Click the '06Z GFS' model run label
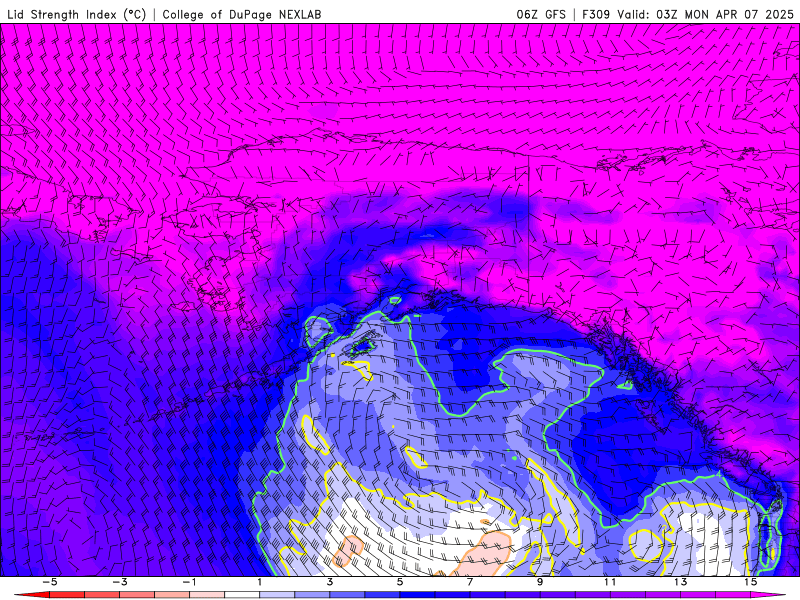800x600 pixels. coord(541,14)
